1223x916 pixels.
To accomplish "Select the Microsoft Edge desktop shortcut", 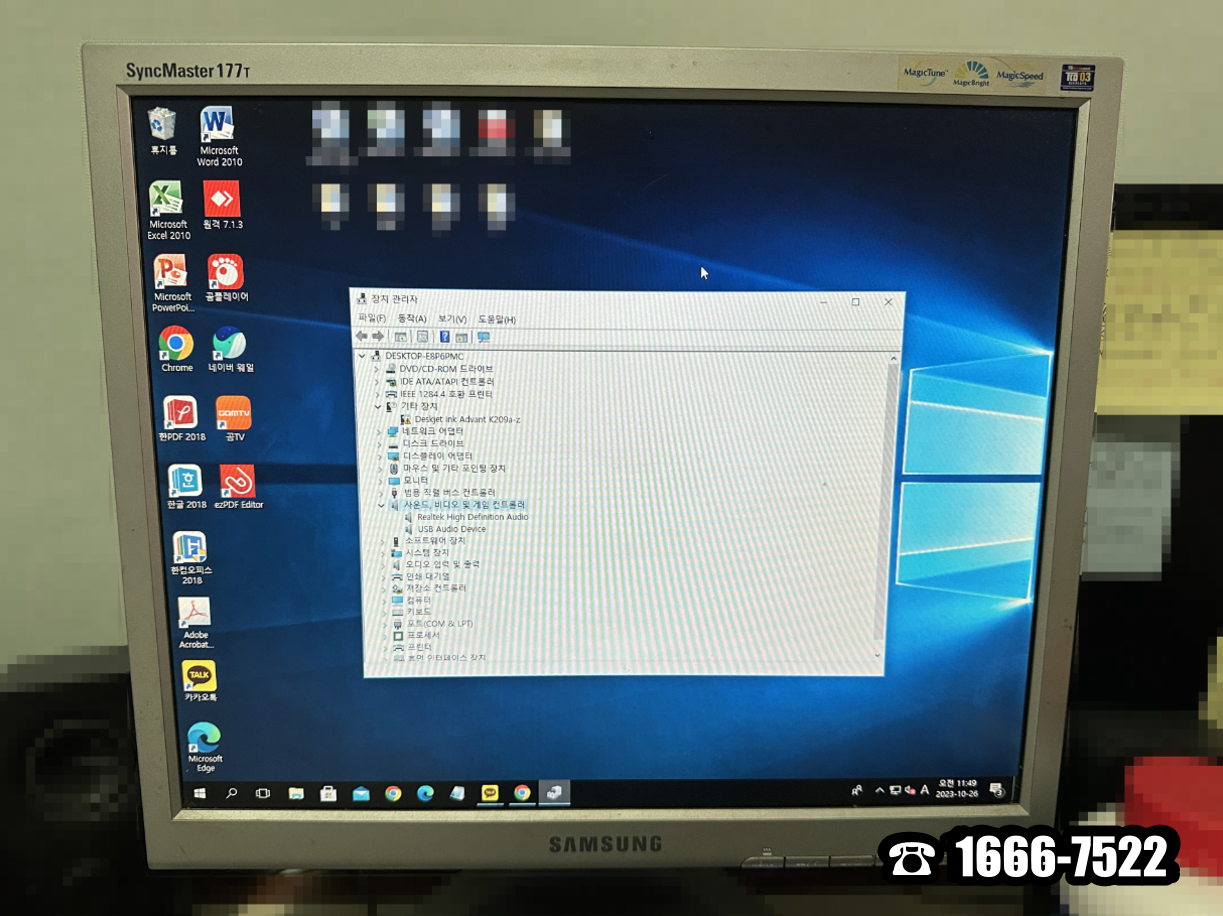I will point(204,748).
